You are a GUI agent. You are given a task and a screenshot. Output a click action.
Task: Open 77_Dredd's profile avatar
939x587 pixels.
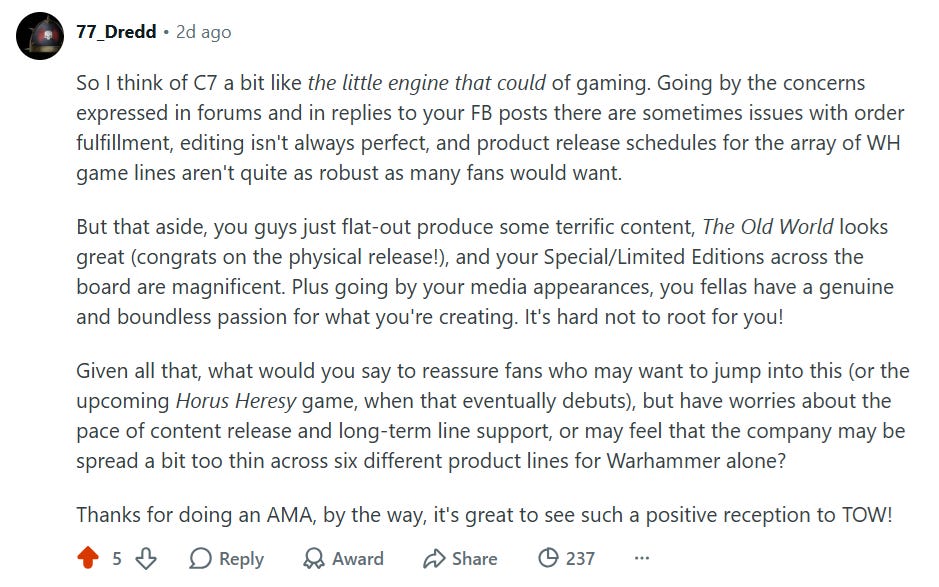click(40, 36)
